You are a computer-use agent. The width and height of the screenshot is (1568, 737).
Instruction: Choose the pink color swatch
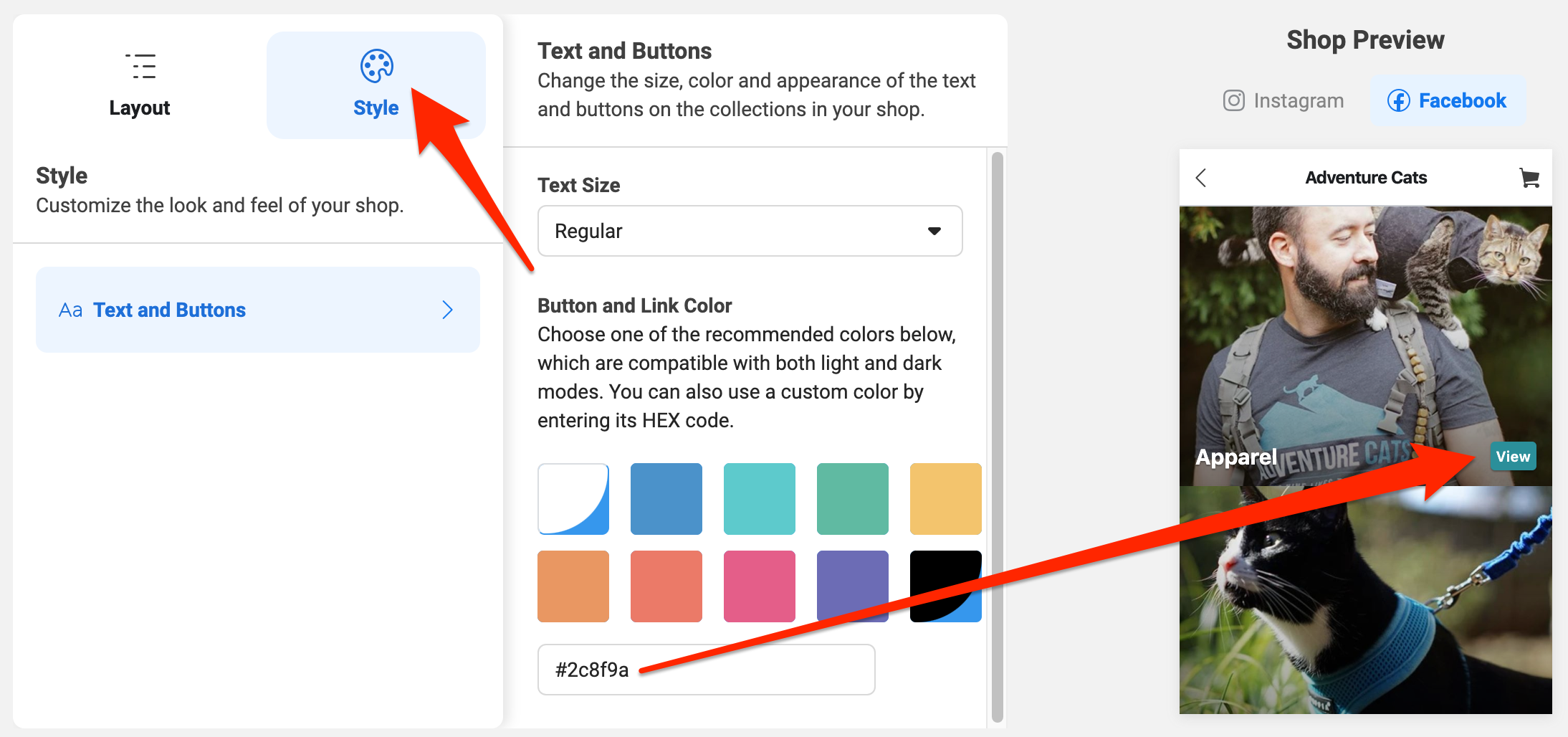click(760, 586)
